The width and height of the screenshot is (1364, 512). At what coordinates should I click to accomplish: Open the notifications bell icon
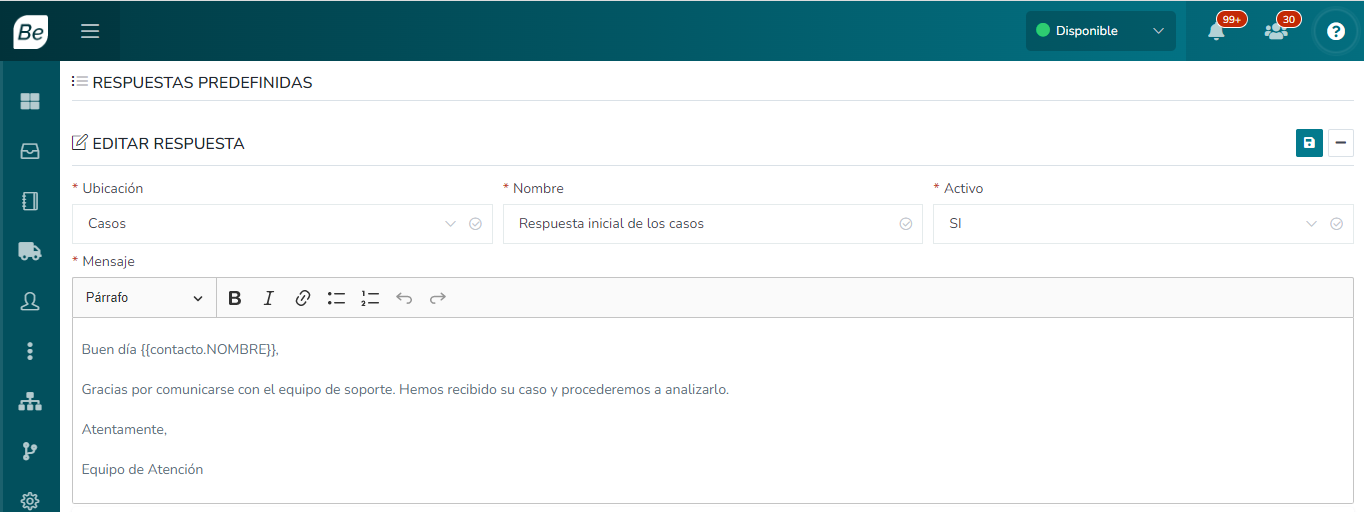click(x=1216, y=31)
